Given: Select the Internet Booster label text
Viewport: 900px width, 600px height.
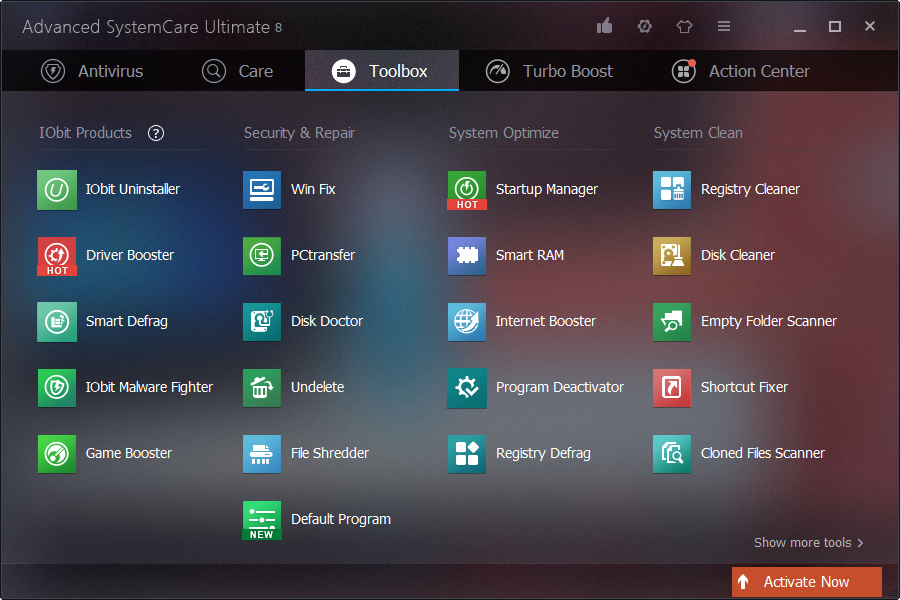Looking at the screenshot, I should click(x=546, y=322).
